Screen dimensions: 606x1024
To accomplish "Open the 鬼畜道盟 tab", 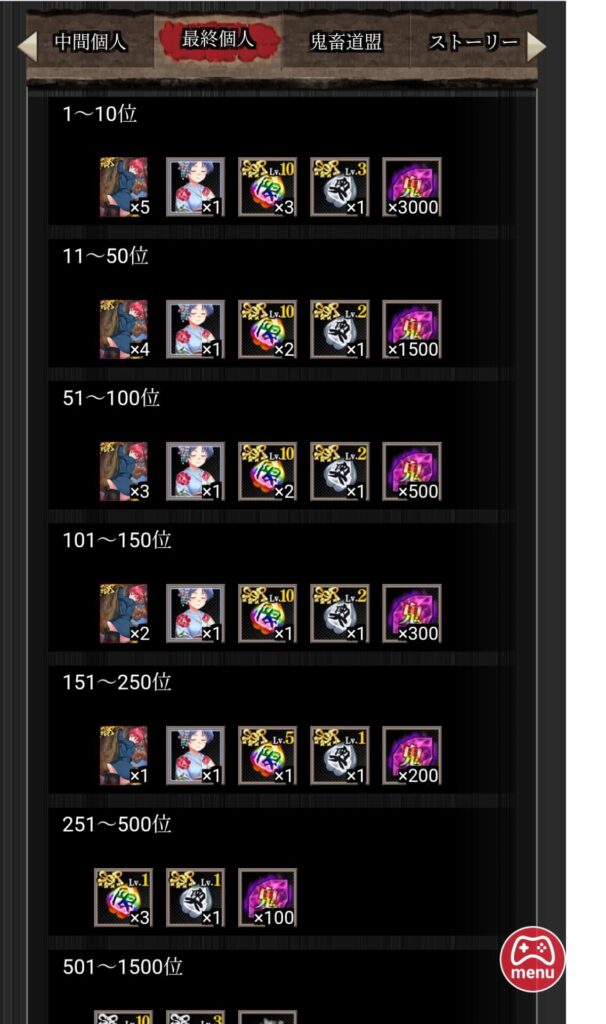I will click(345, 42).
